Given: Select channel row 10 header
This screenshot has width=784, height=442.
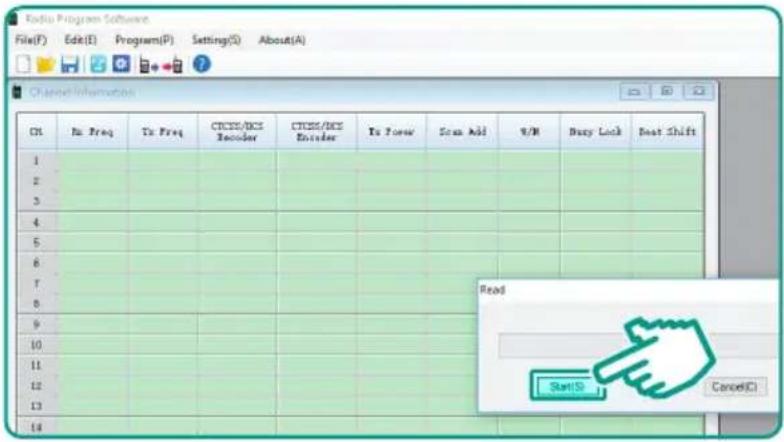Looking at the screenshot, I should point(36,345).
